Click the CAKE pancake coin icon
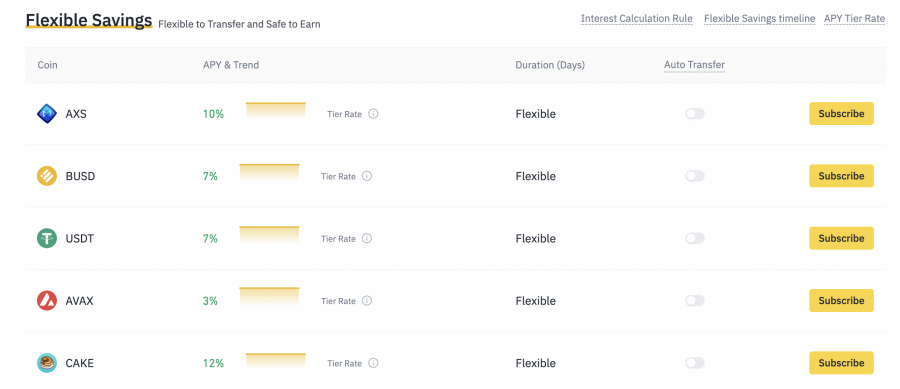Viewport: 900px width, 389px height. click(47, 363)
